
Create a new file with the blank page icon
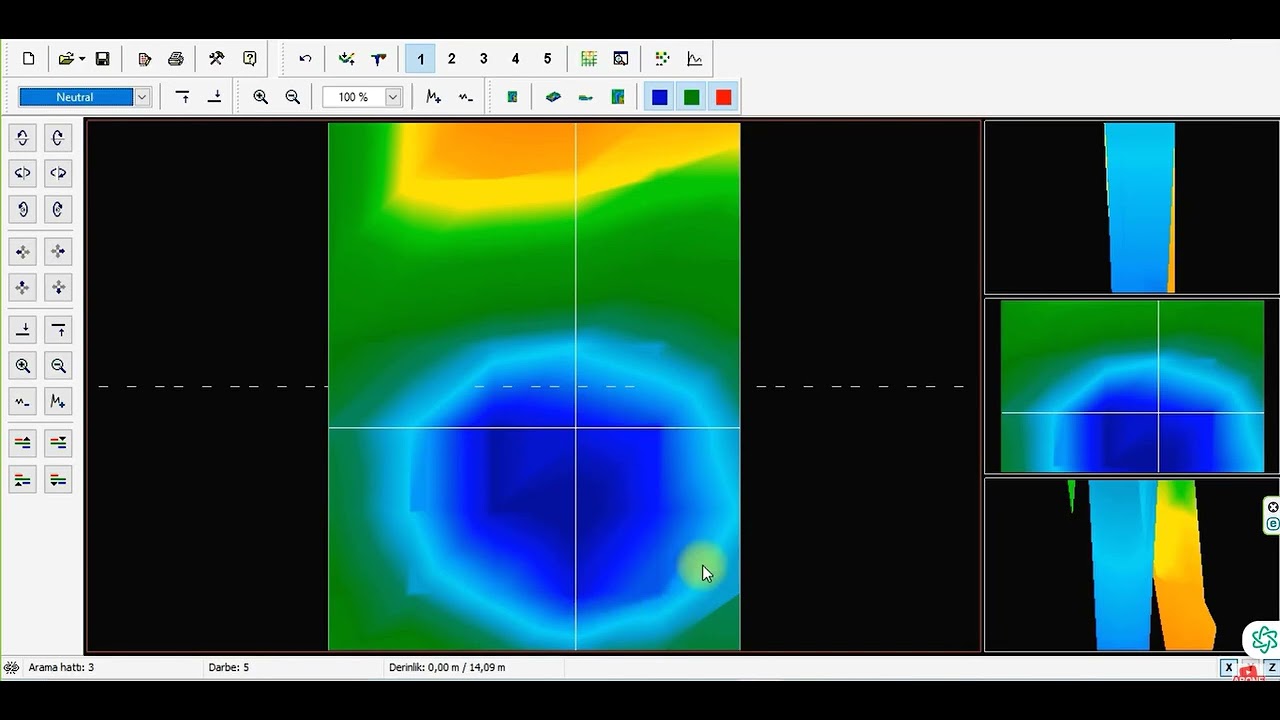pyautogui.click(x=28, y=59)
